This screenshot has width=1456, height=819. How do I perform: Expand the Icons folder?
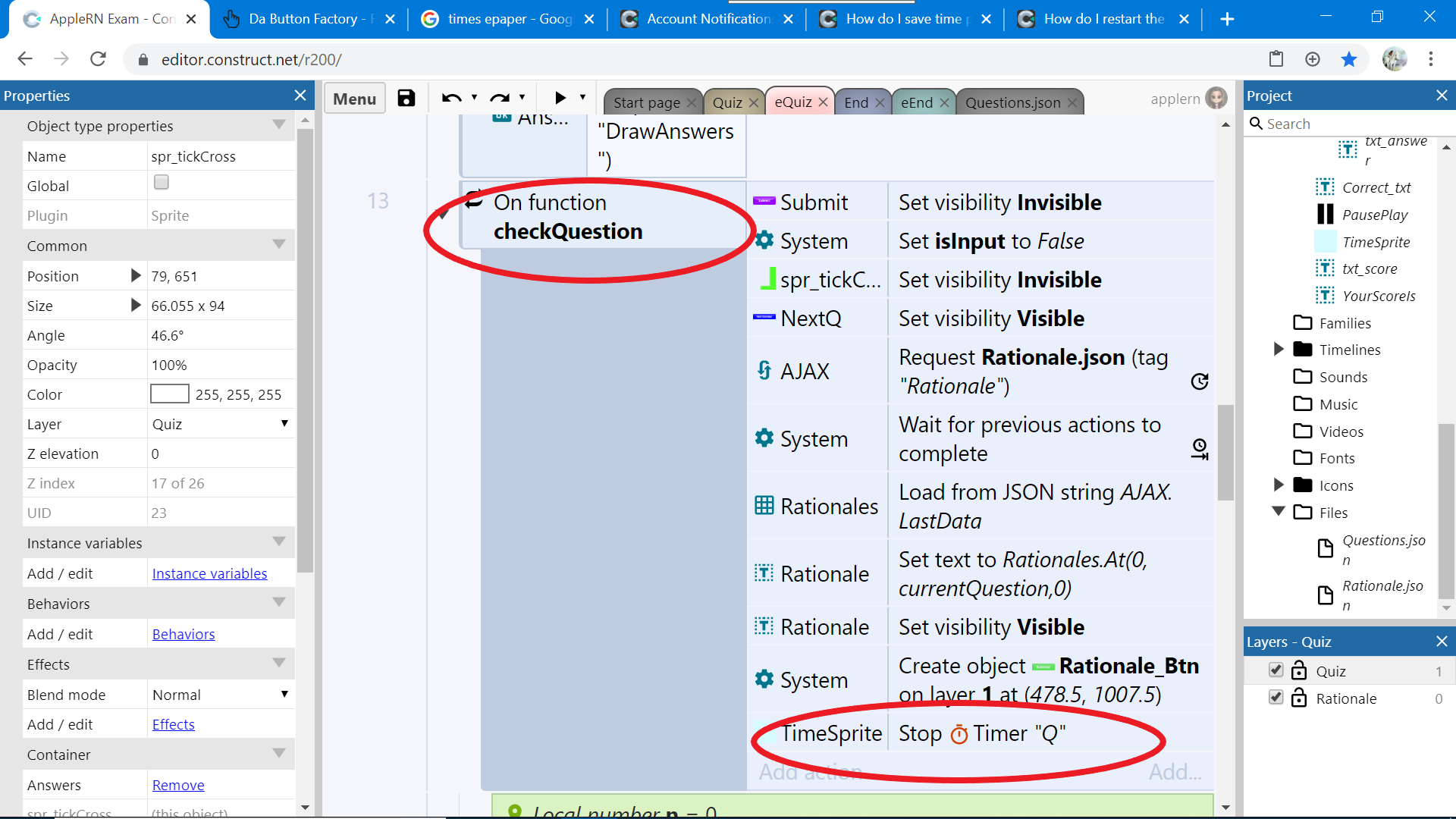[1279, 485]
